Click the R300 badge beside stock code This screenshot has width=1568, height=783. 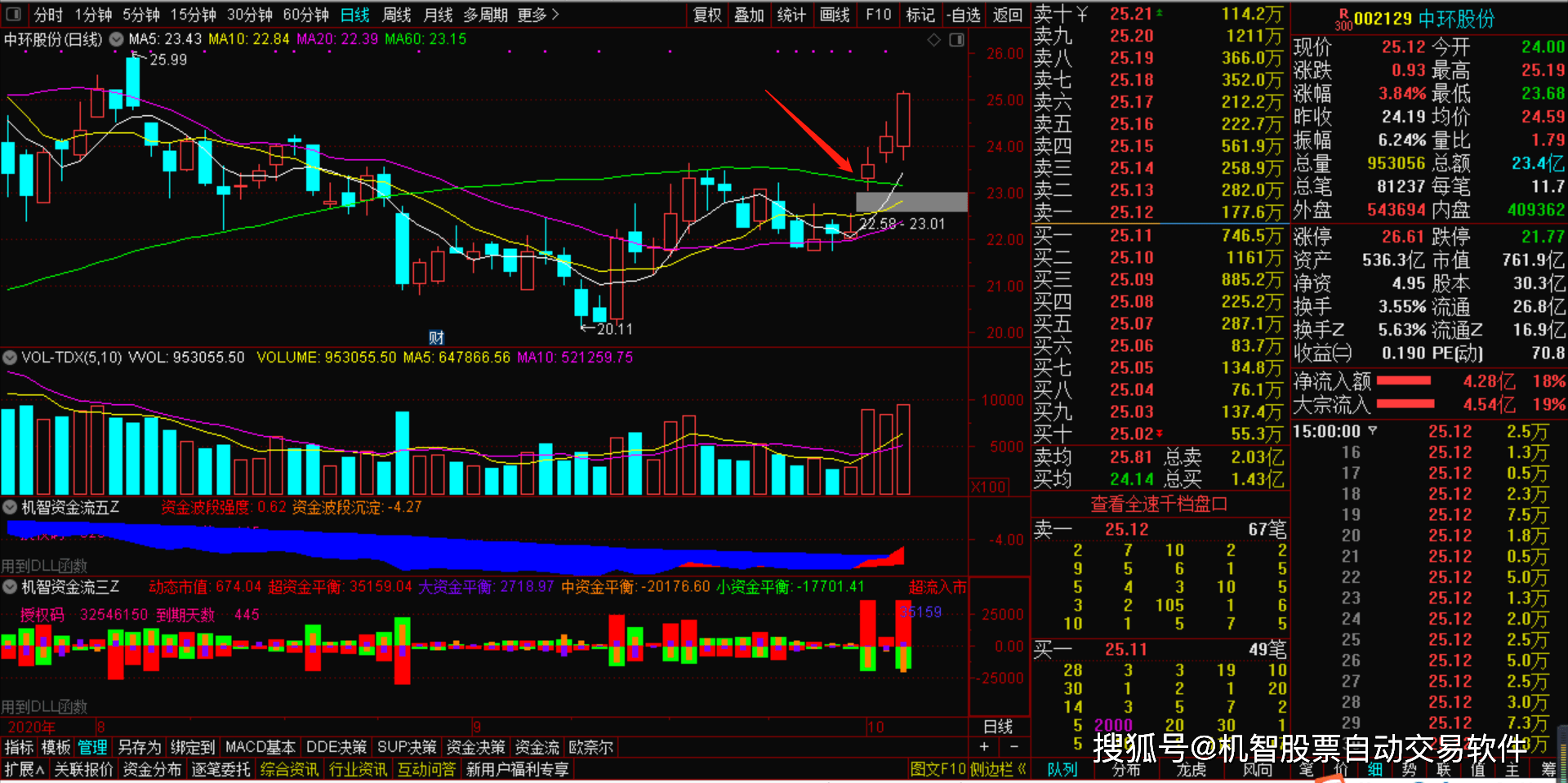tap(1343, 20)
